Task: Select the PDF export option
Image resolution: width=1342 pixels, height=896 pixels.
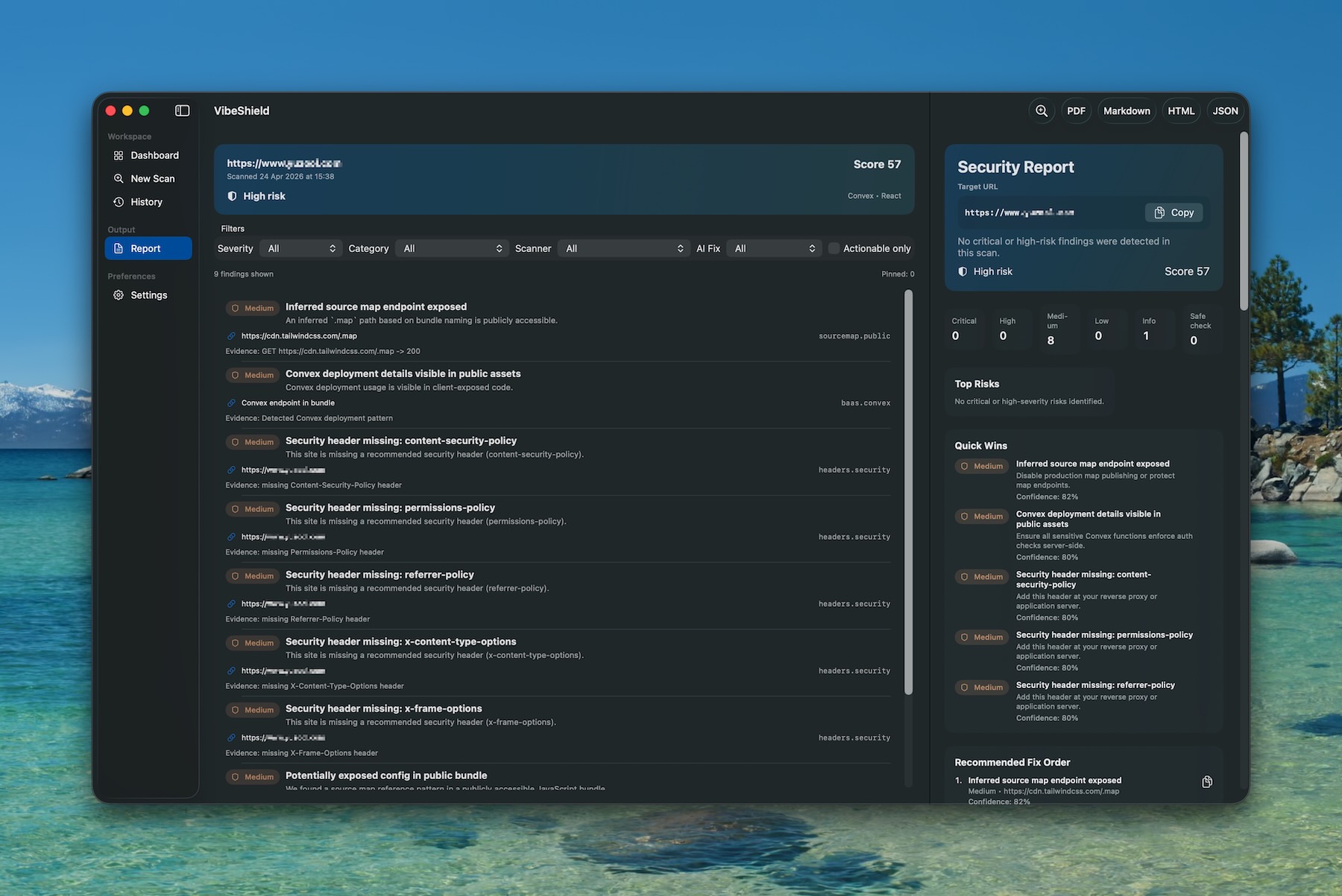Action: point(1076,110)
